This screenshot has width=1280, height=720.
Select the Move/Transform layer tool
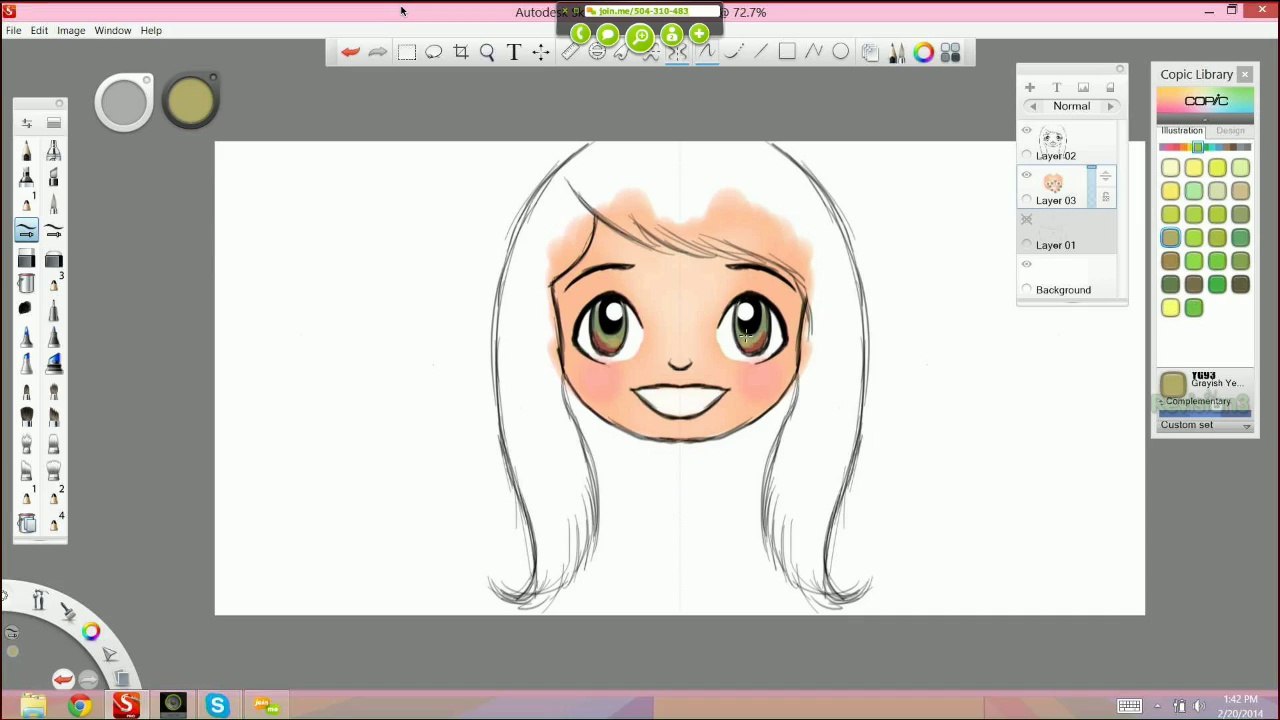point(541,52)
